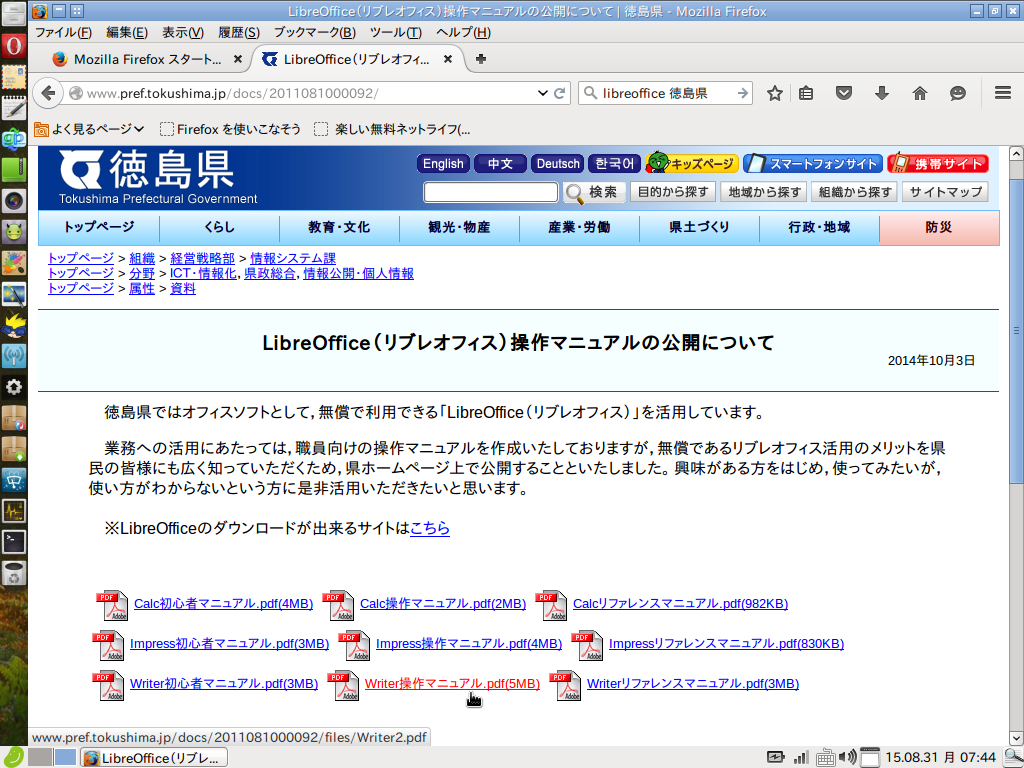The image size is (1024, 768).
Task: Click the サイトマップ button
Action: tap(945, 192)
